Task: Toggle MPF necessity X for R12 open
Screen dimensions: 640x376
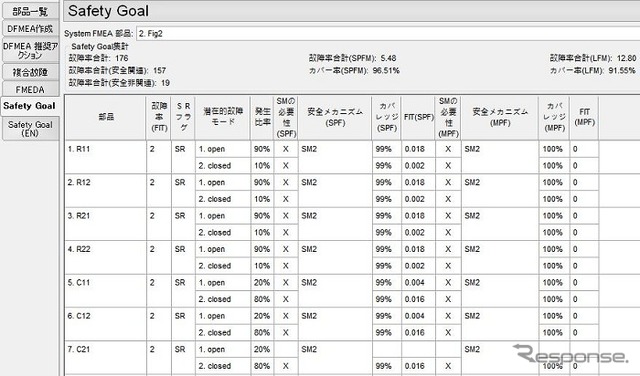Action: 448,182
